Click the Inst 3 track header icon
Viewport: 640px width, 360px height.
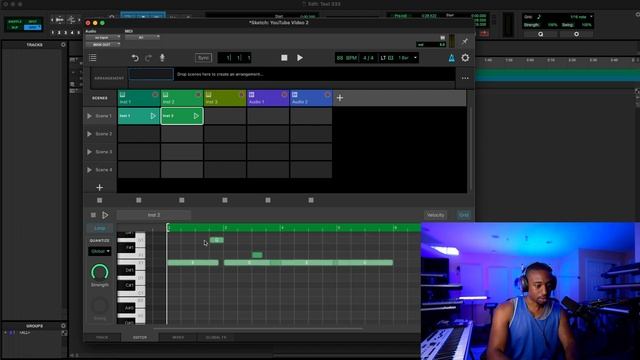click(209, 95)
